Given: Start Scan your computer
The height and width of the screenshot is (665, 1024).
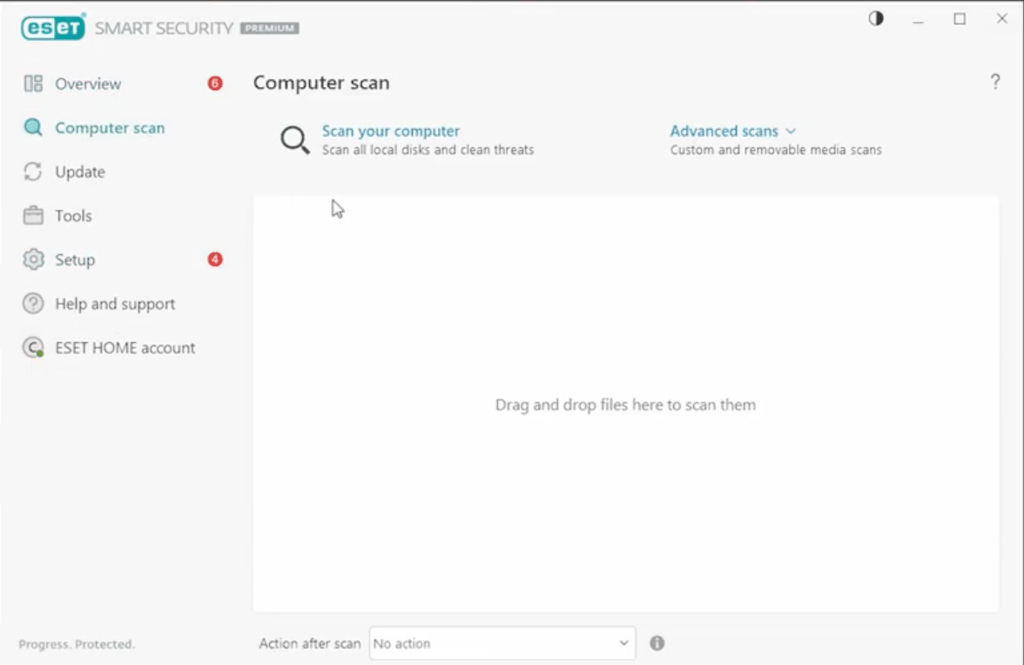Looking at the screenshot, I should tap(391, 131).
